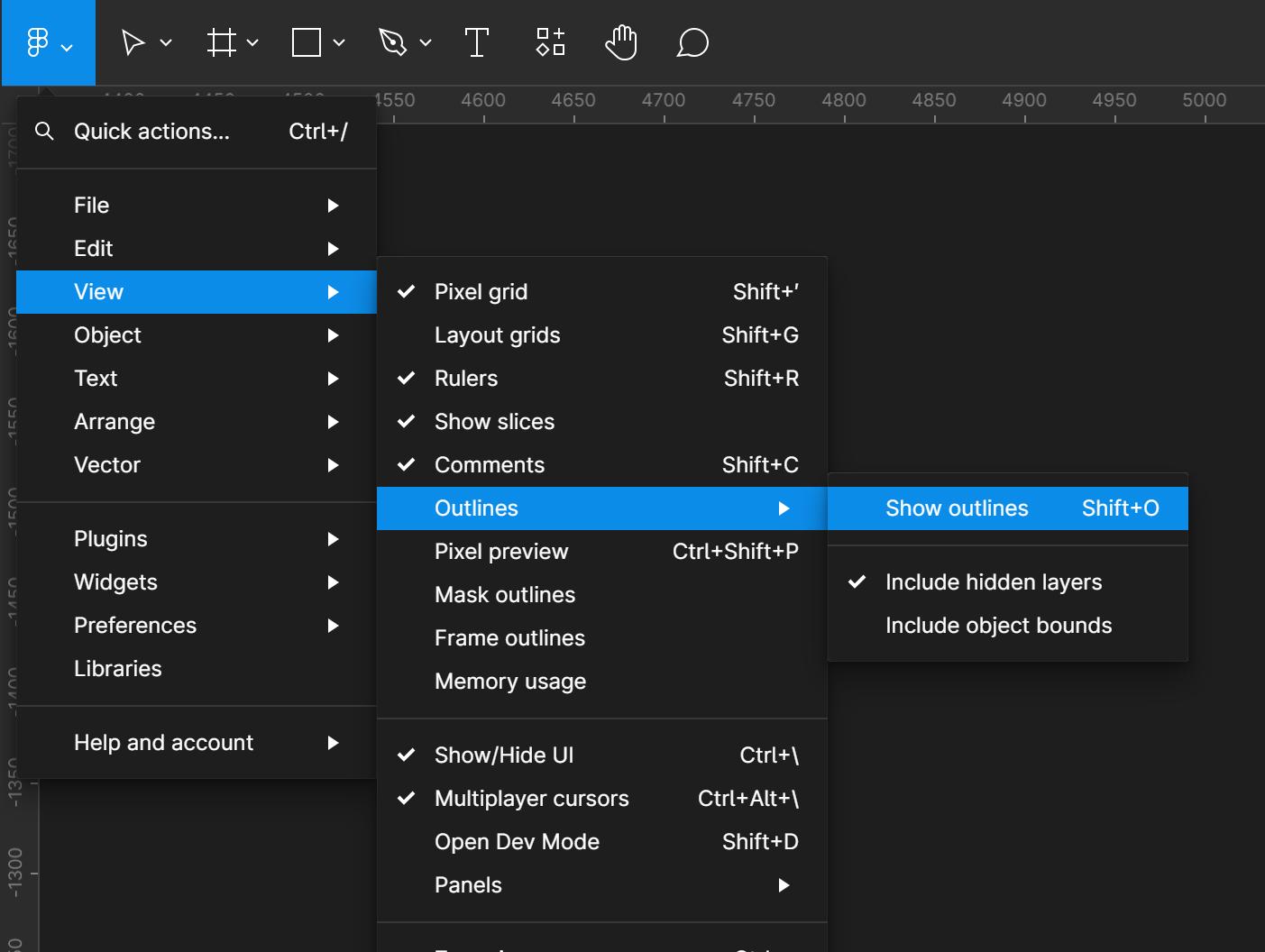
Task: Open the Resources components icon
Action: click(x=551, y=42)
